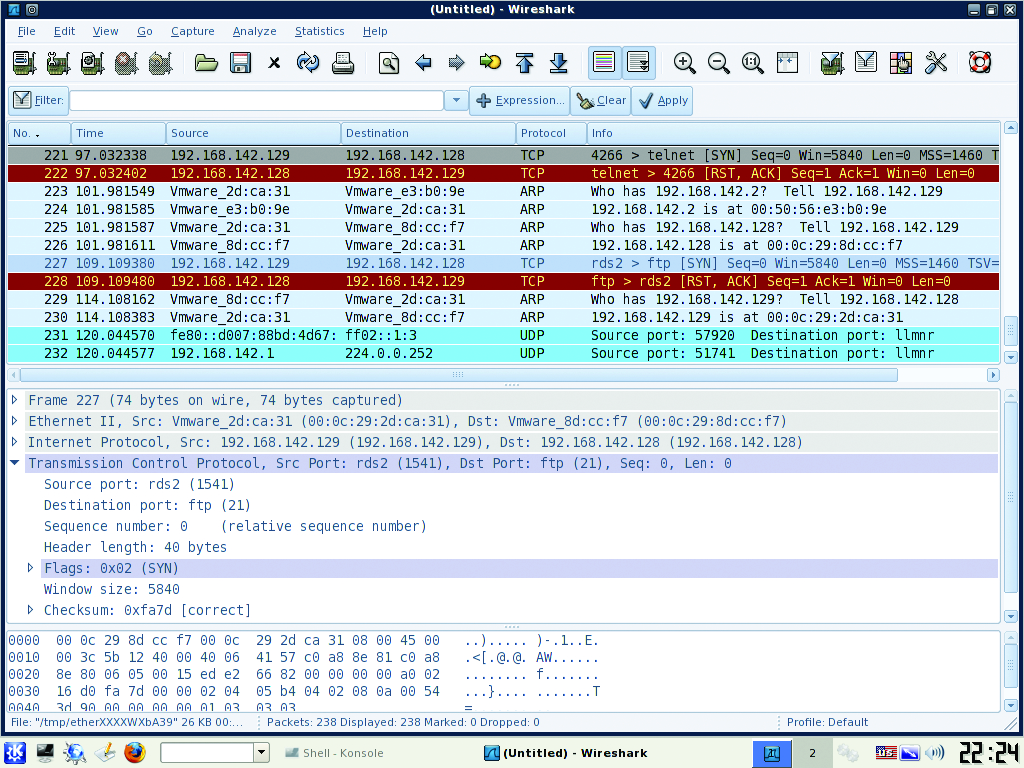The image size is (1024, 768).
Task: Jump to the first packet icon
Action: [x=525, y=63]
